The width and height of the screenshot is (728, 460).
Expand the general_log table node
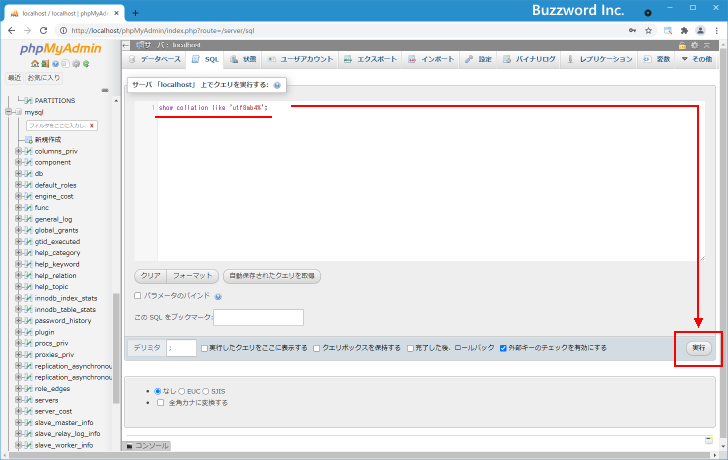(x=19, y=219)
